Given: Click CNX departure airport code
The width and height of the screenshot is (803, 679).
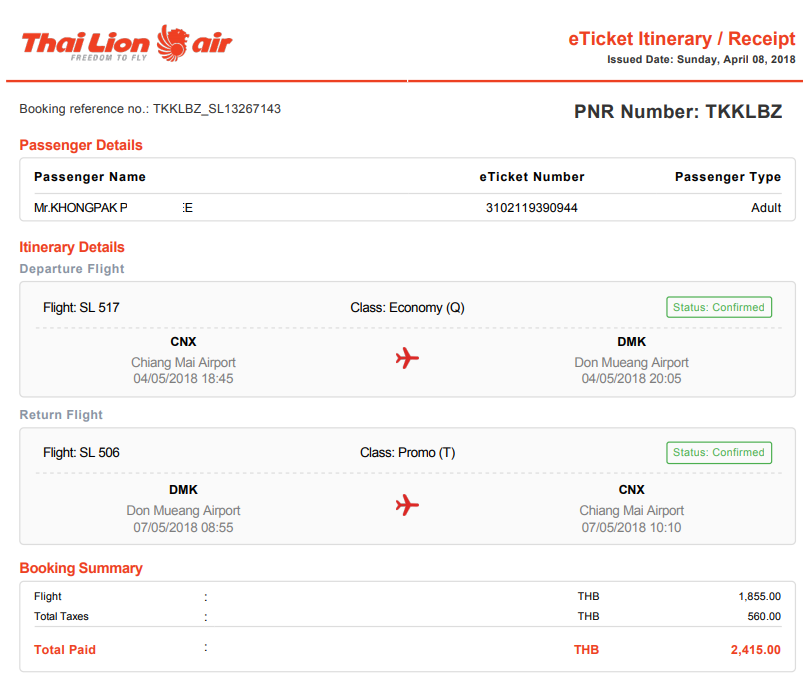Looking at the screenshot, I should click(x=183, y=342).
